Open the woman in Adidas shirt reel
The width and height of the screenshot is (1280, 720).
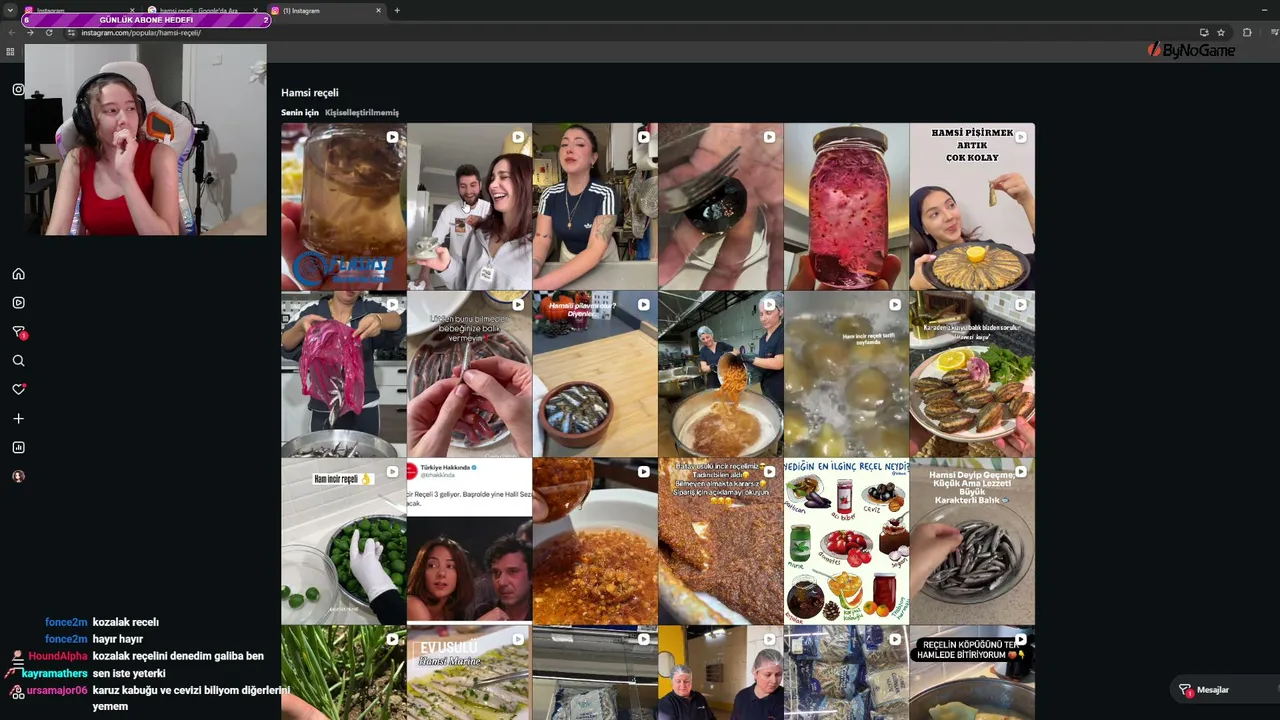point(595,207)
